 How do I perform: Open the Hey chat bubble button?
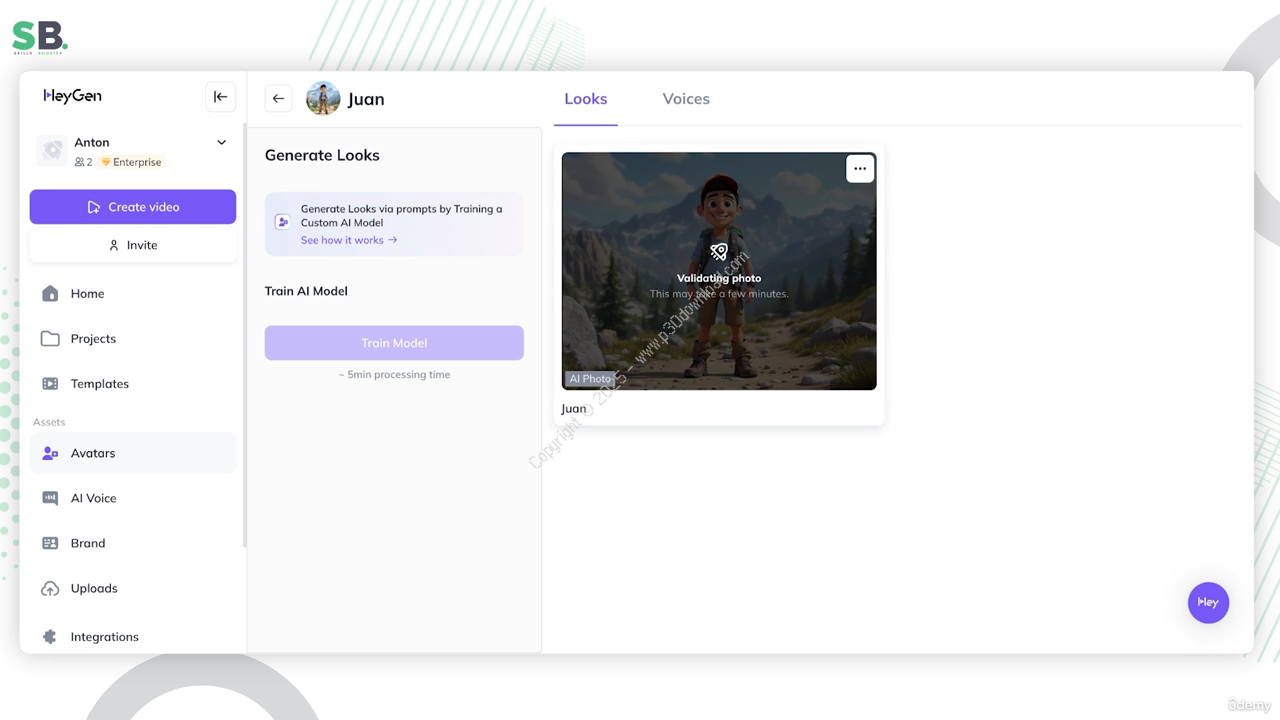click(x=1208, y=602)
